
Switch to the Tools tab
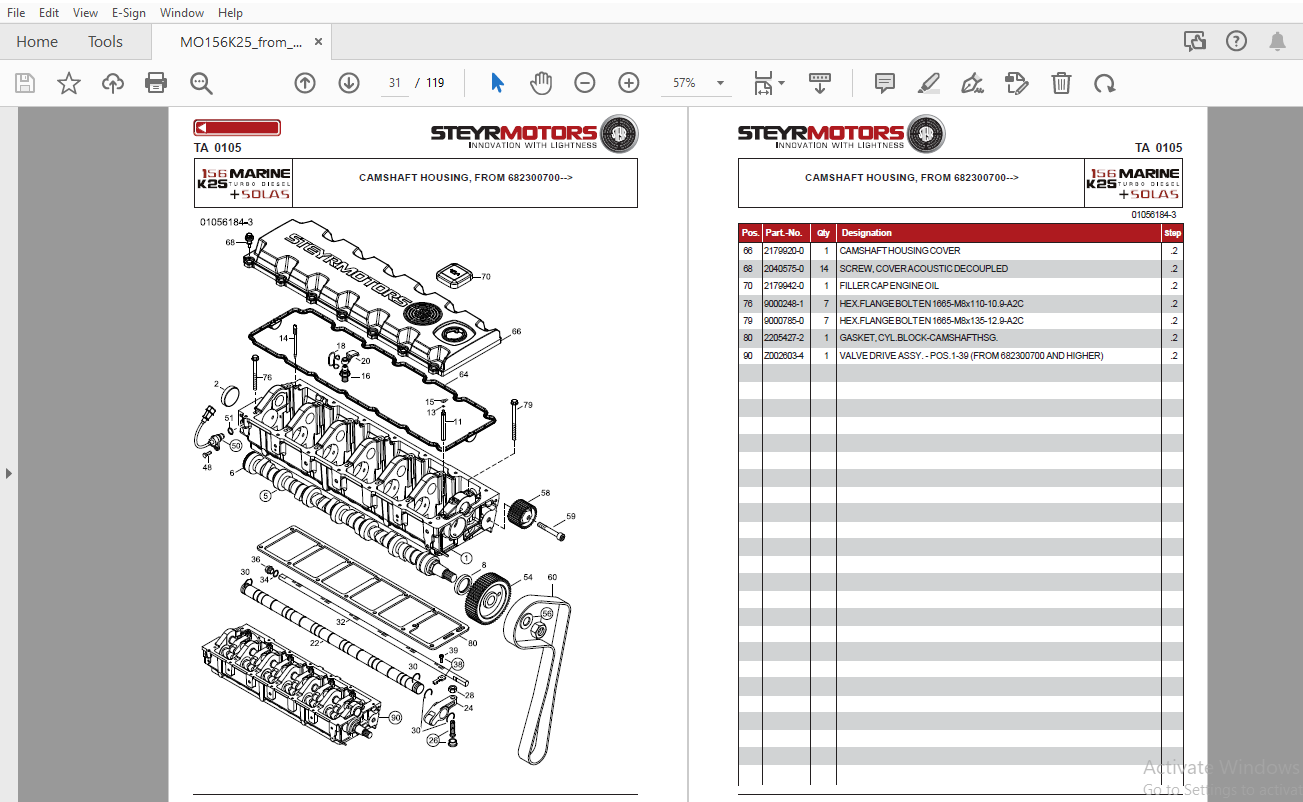(x=105, y=42)
